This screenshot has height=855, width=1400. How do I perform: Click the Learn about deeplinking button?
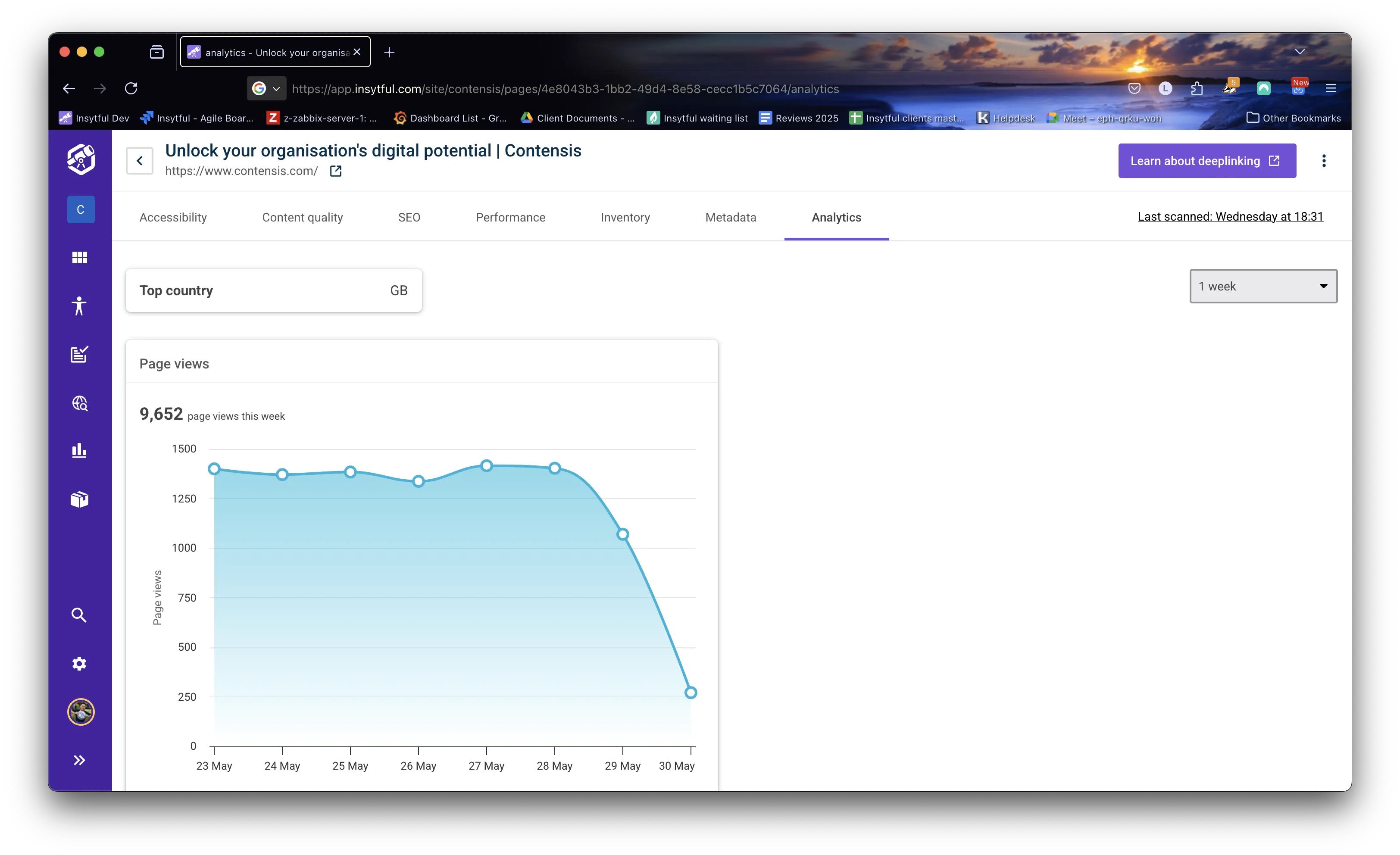[1207, 161]
